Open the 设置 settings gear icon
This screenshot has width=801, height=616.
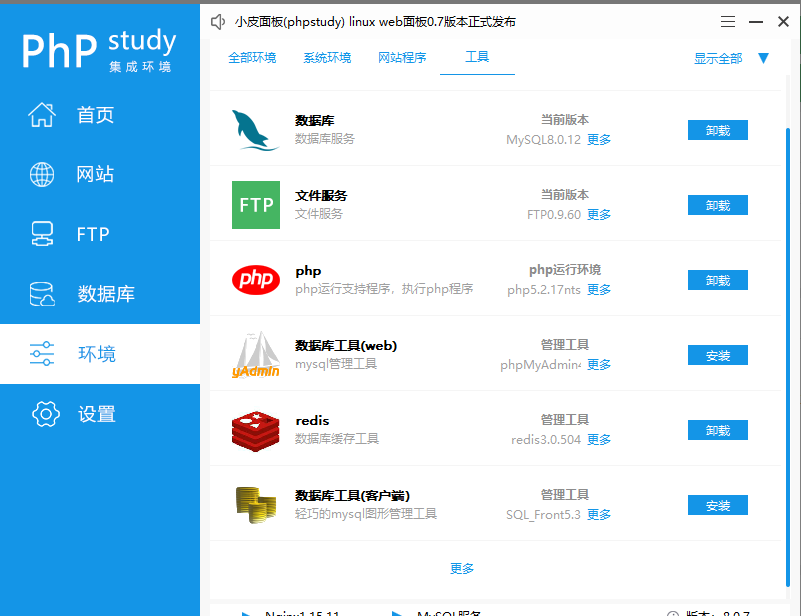point(45,414)
